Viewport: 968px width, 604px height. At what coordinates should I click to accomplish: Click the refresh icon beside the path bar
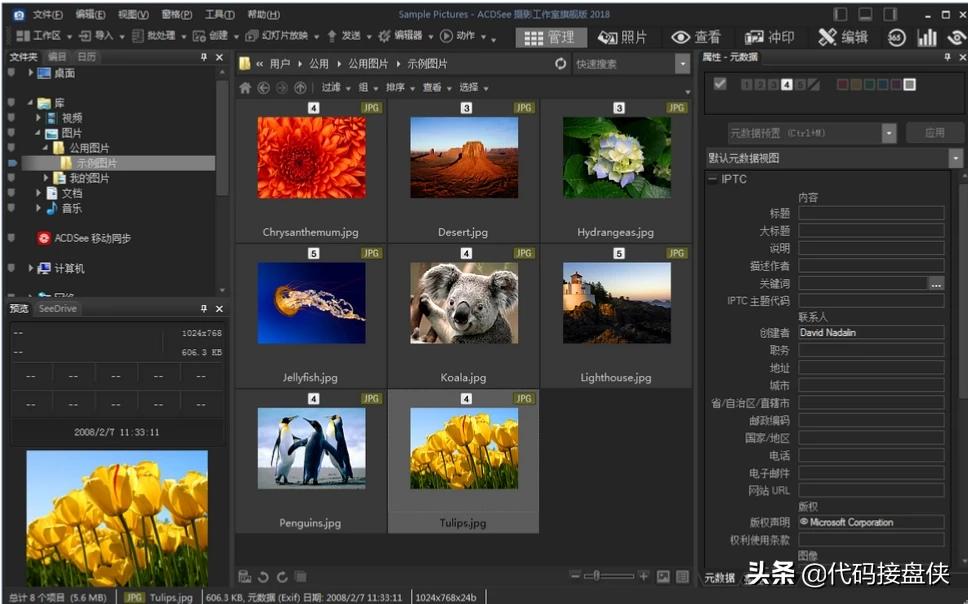(x=560, y=64)
